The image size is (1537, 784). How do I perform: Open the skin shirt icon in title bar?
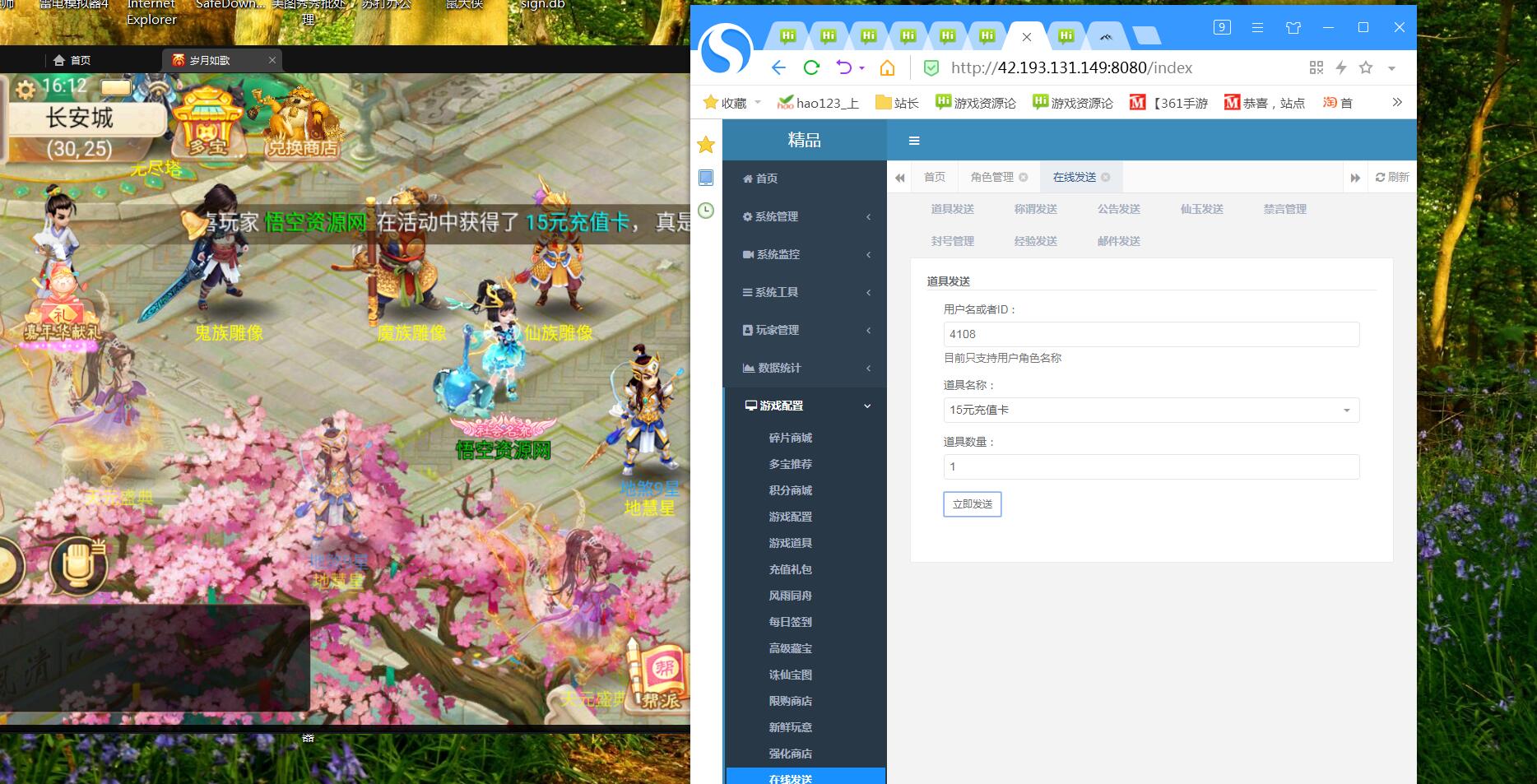click(x=1293, y=27)
